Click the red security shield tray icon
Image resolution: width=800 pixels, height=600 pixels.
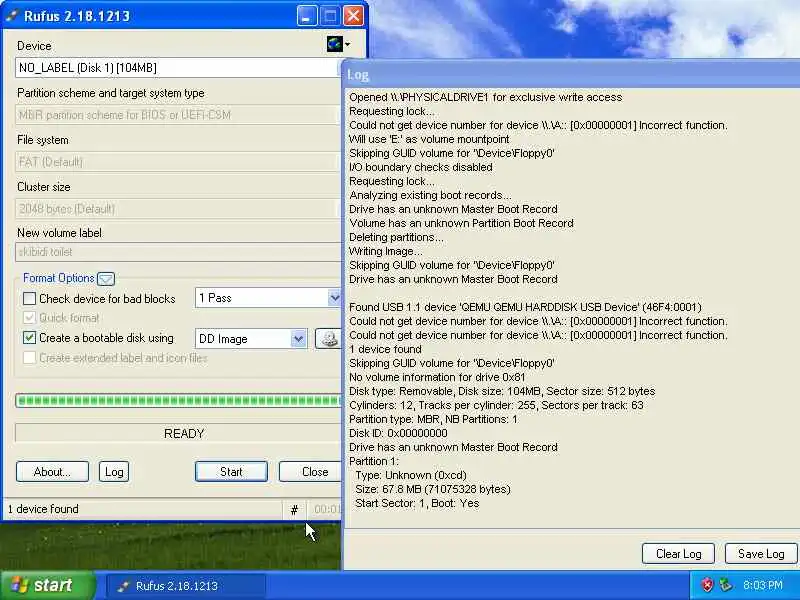pyautogui.click(x=707, y=585)
